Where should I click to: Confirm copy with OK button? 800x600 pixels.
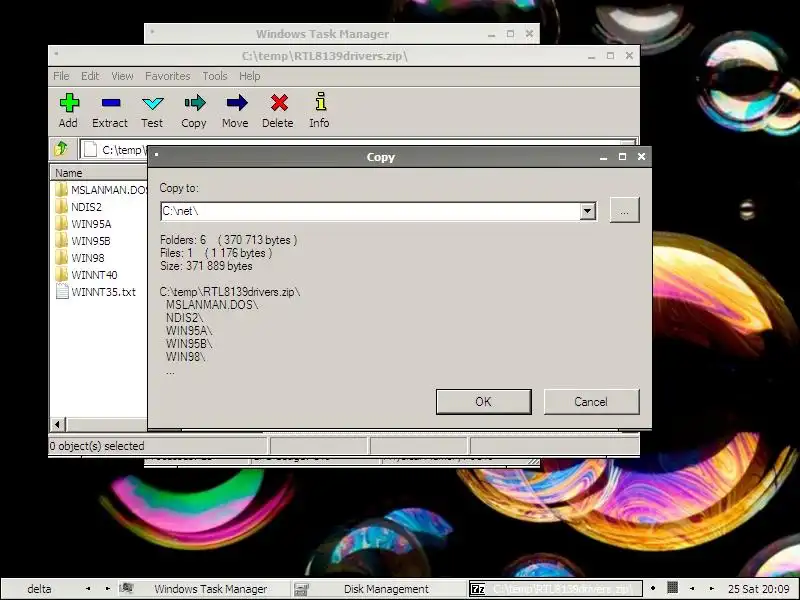point(484,402)
